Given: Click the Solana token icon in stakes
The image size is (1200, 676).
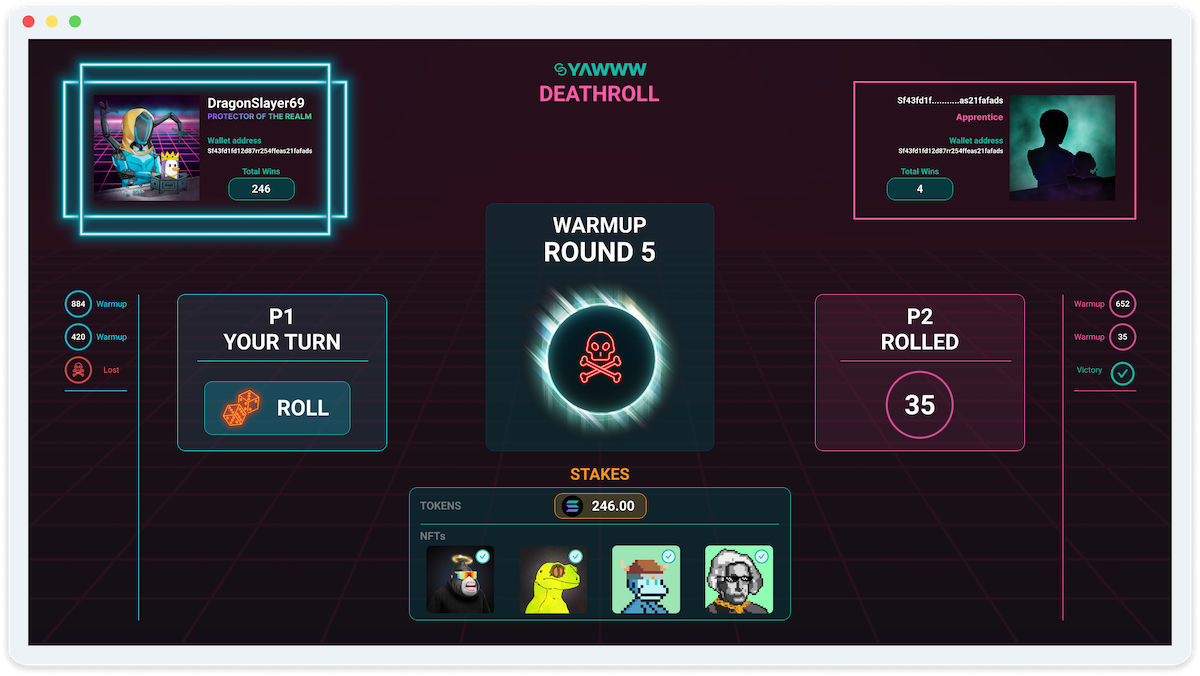Looking at the screenshot, I should (572, 506).
